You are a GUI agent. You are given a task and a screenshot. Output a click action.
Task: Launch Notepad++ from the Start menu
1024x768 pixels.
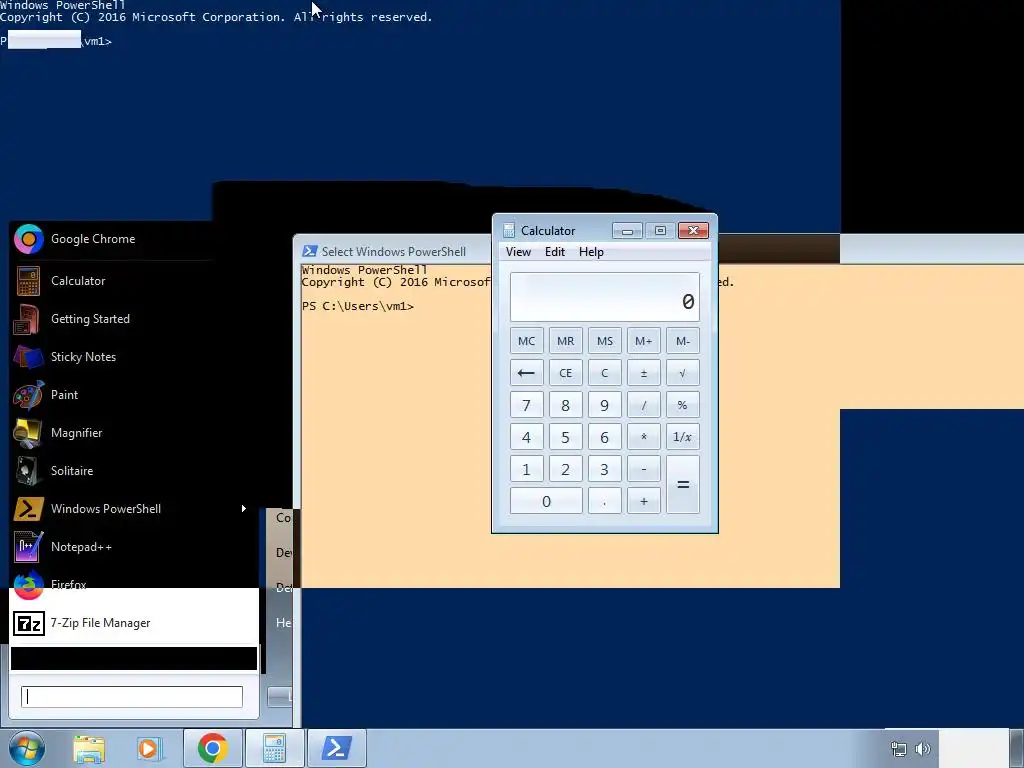[134, 547]
